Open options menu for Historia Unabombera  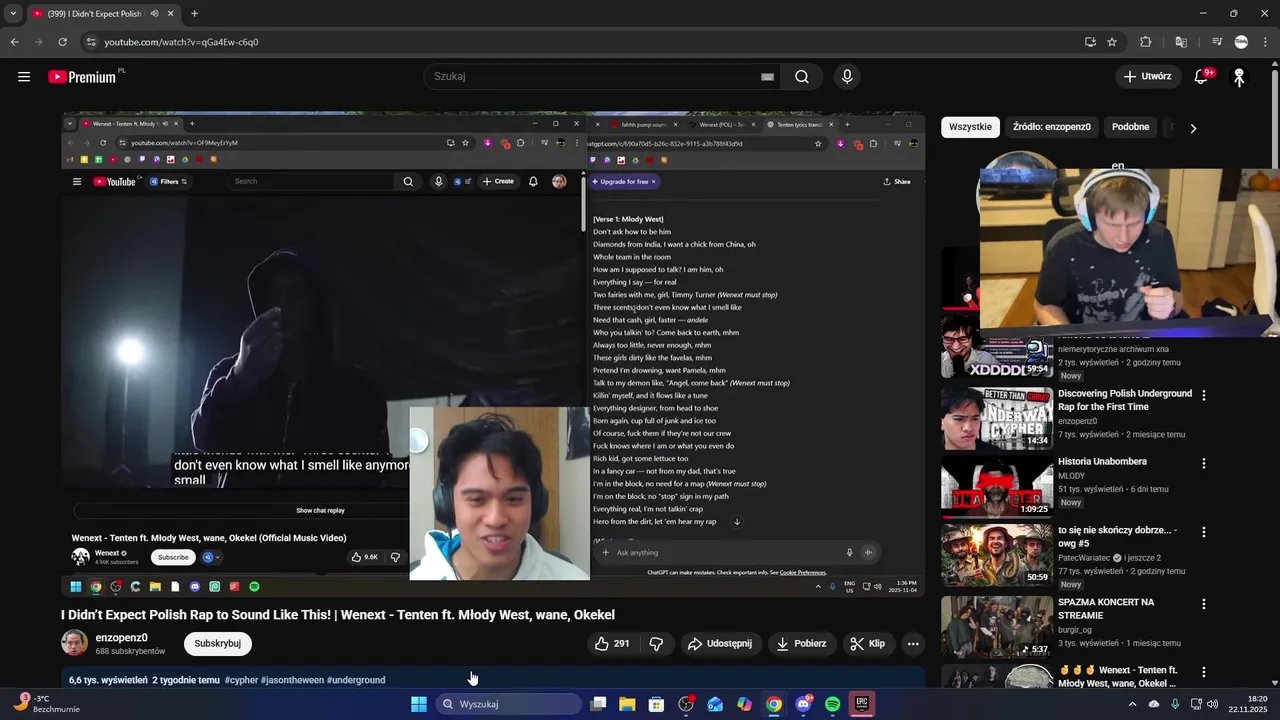(1203, 464)
